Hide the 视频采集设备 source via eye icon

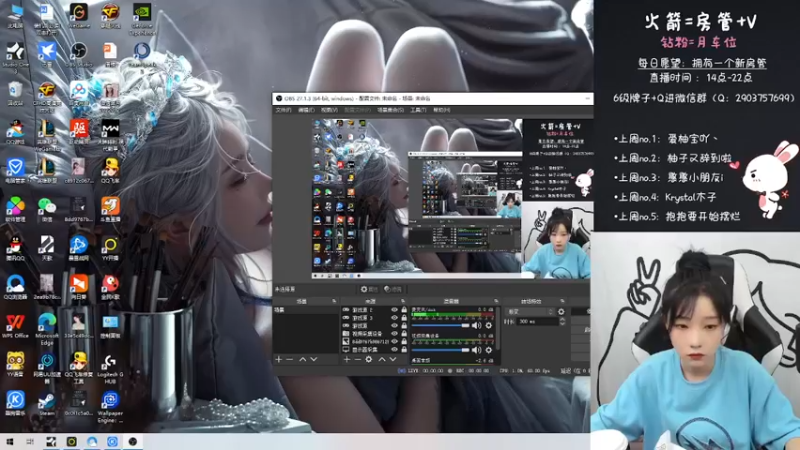(394, 333)
